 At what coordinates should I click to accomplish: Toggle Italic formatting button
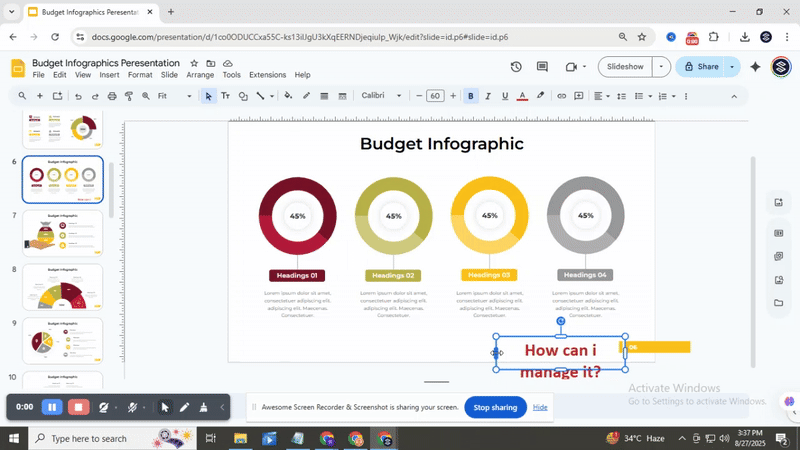(488, 96)
